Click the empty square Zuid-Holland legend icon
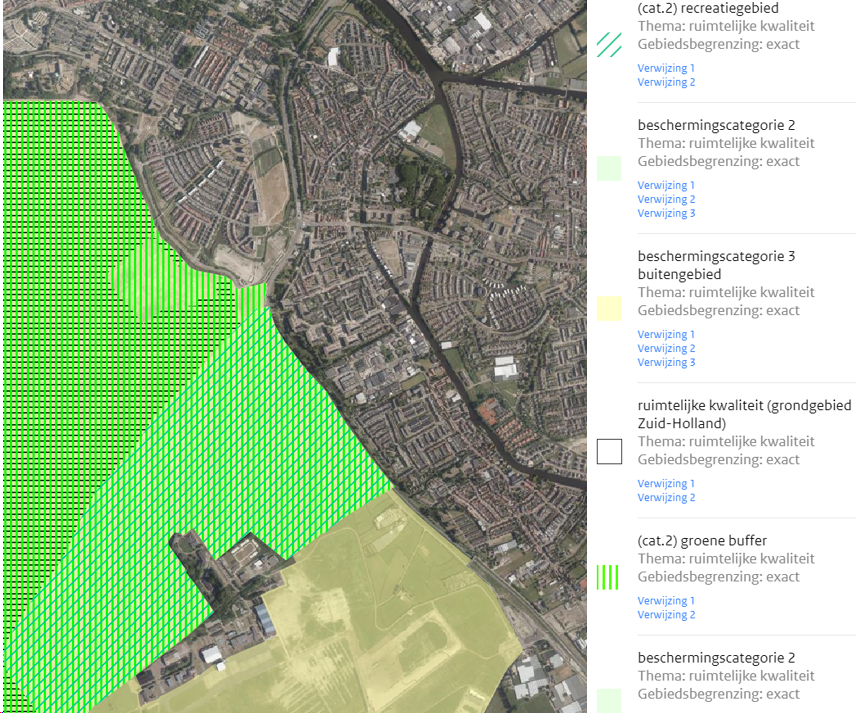 click(609, 452)
